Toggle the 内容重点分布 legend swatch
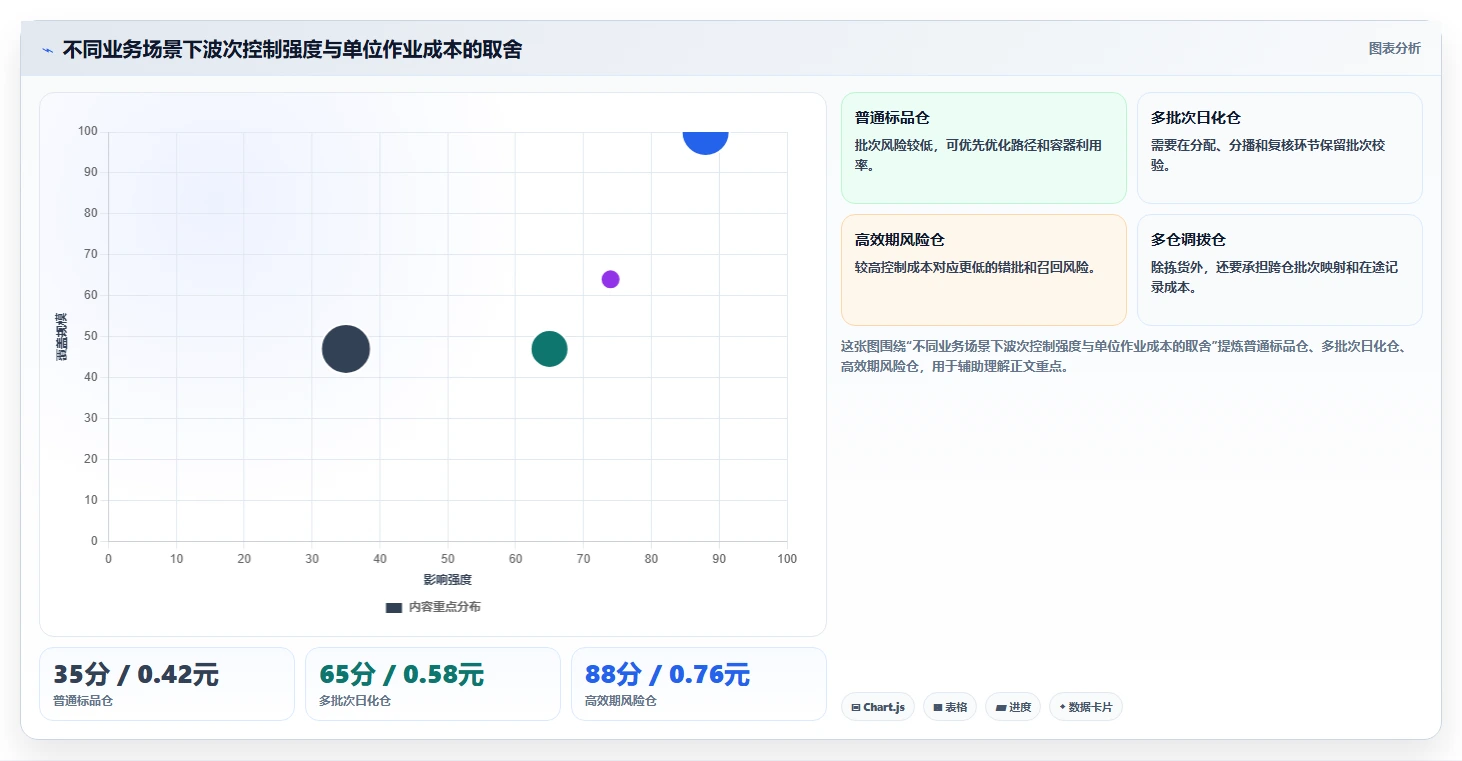 point(393,607)
